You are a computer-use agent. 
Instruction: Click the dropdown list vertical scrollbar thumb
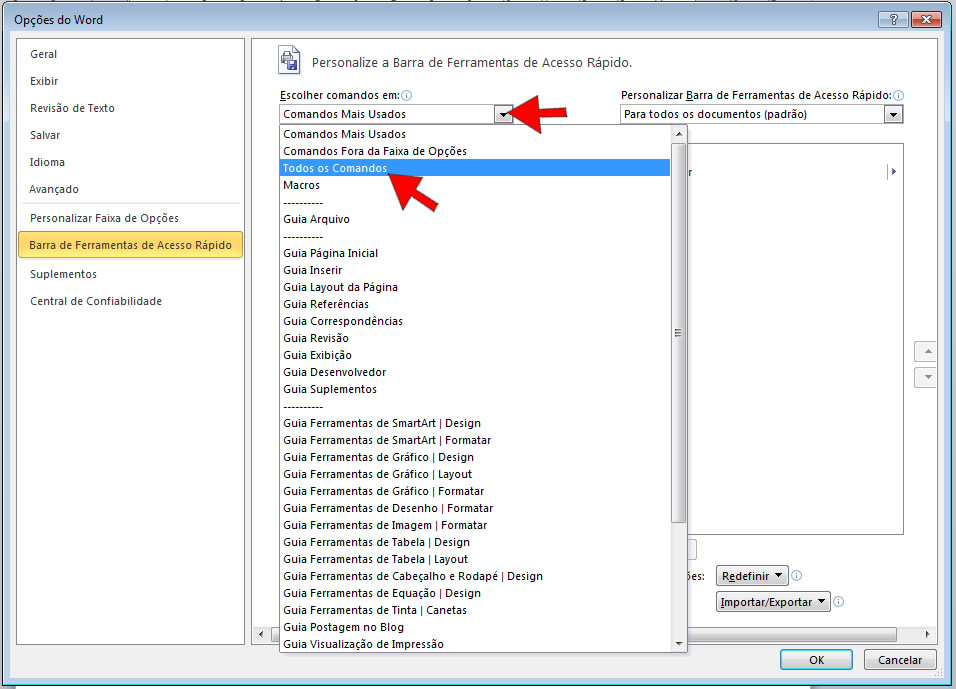tap(679, 333)
